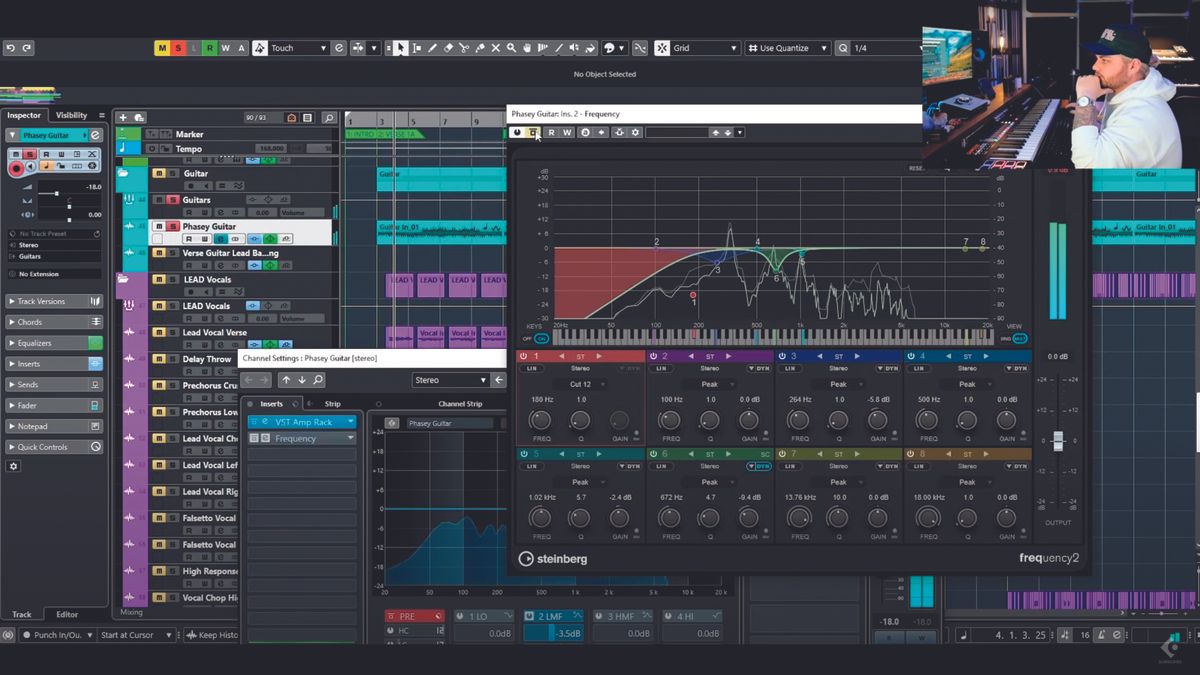Screen dimensions: 1200x675
Task: Select the Mute tool in the project toolbar
Action: tap(496, 47)
